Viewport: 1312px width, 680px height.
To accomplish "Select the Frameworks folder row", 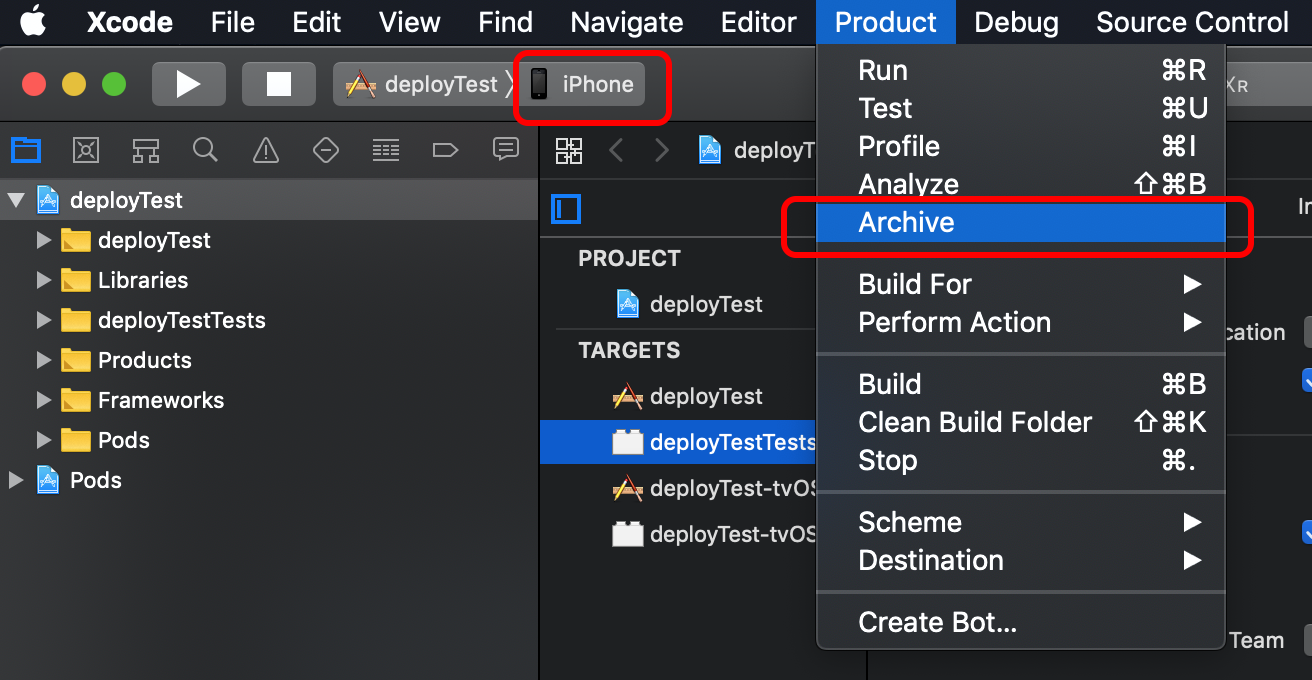I will click(269, 400).
